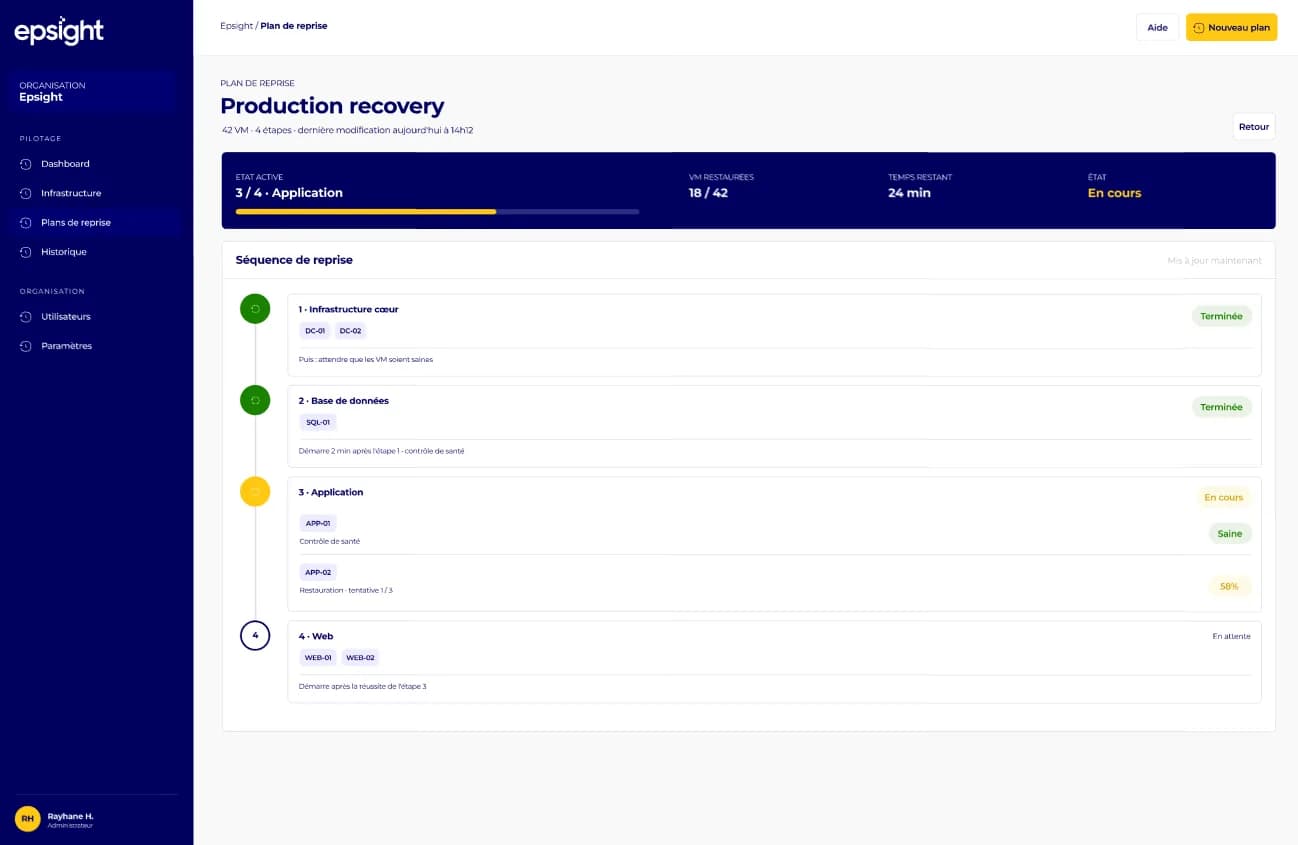Click the Contrôle de santé text under APP-01
Viewport: 1298px width, 845px height.
tap(330, 542)
